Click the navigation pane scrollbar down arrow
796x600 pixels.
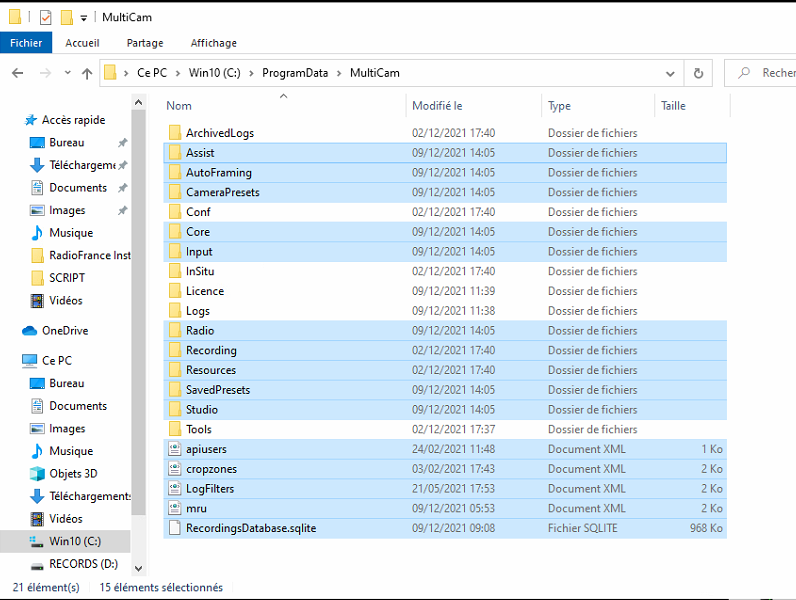point(139,568)
